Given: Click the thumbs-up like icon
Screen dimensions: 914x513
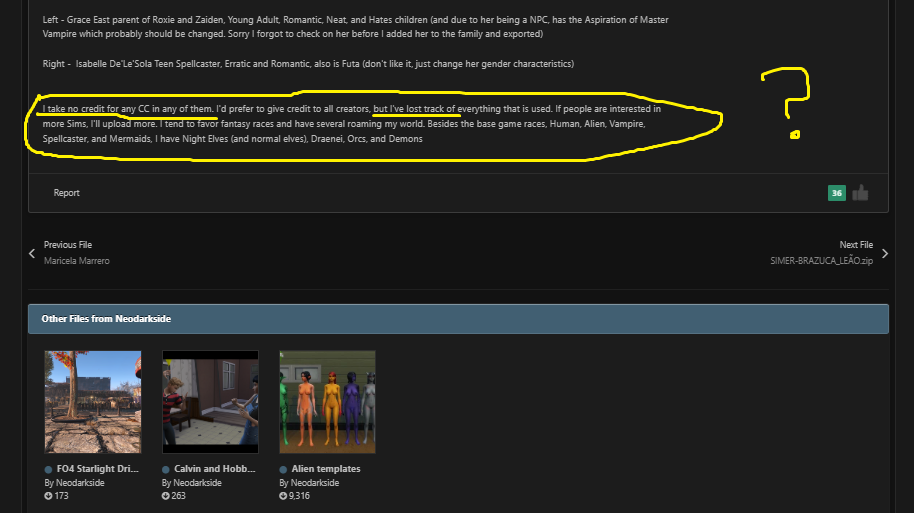Looking at the screenshot, I should (x=860, y=193).
